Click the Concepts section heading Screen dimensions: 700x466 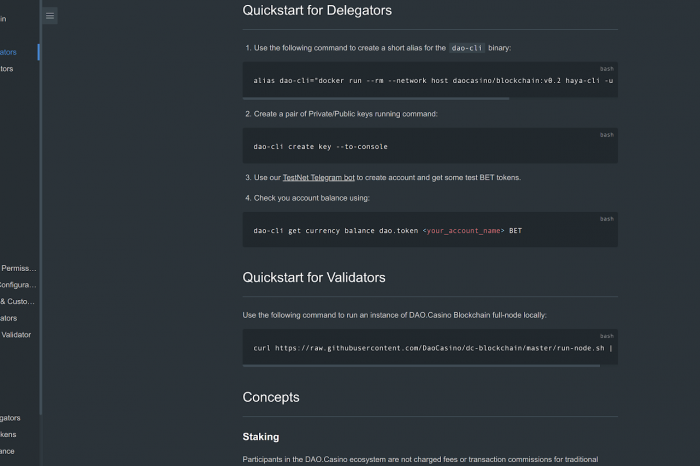(x=271, y=397)
